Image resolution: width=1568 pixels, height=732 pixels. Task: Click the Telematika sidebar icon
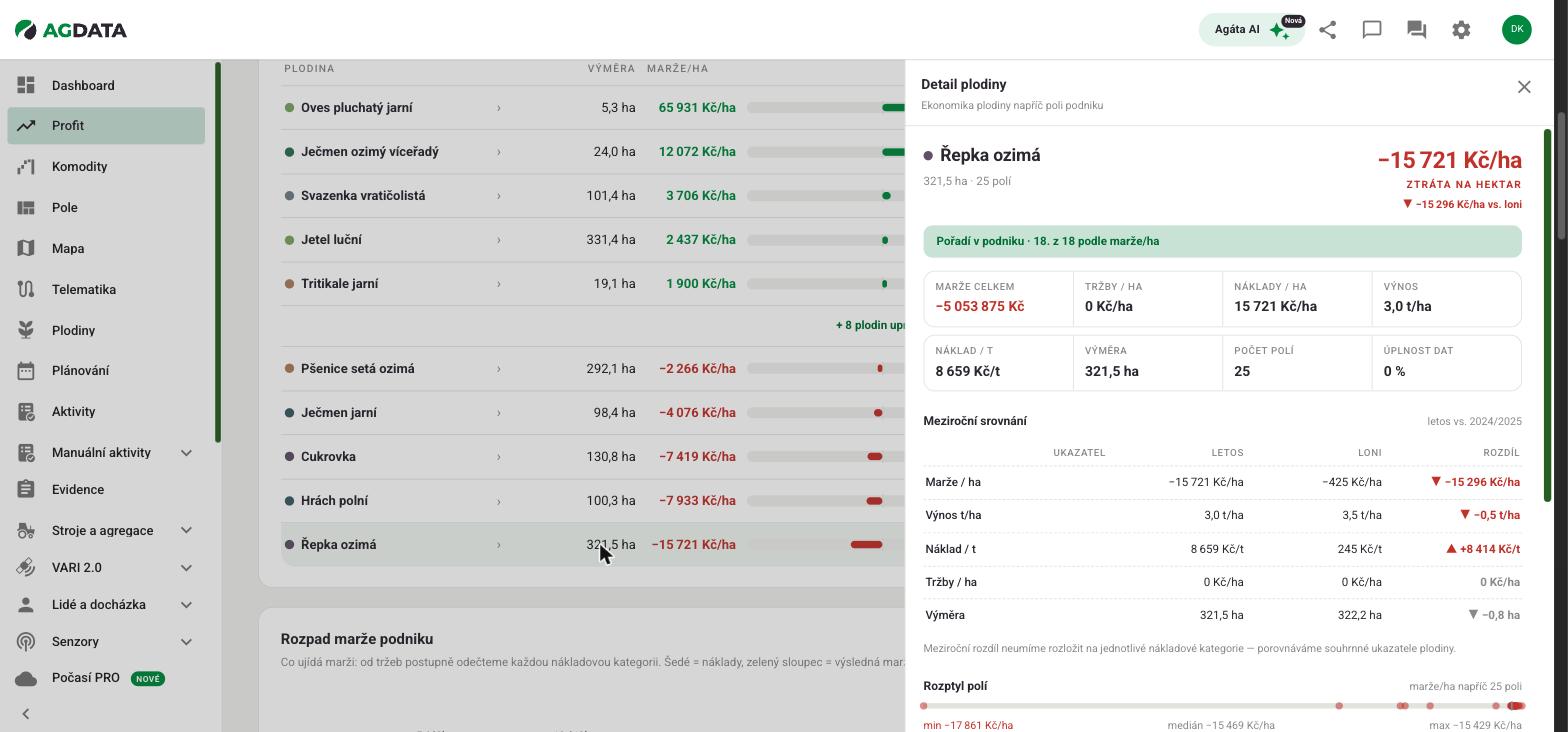27,289
